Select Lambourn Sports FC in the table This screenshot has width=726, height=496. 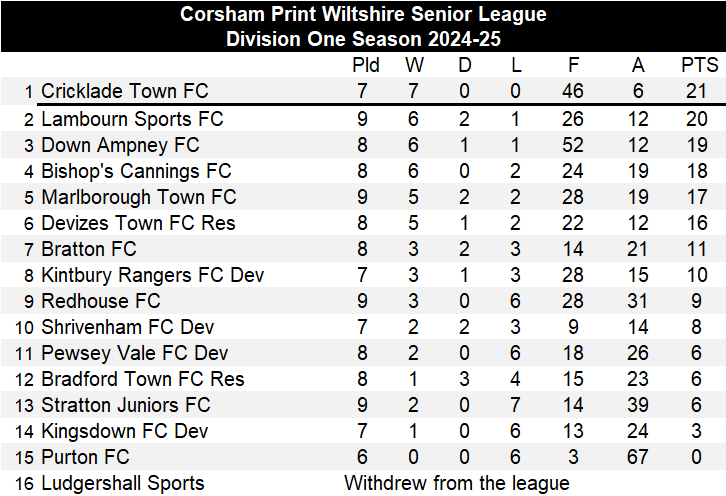pos(131,119)
